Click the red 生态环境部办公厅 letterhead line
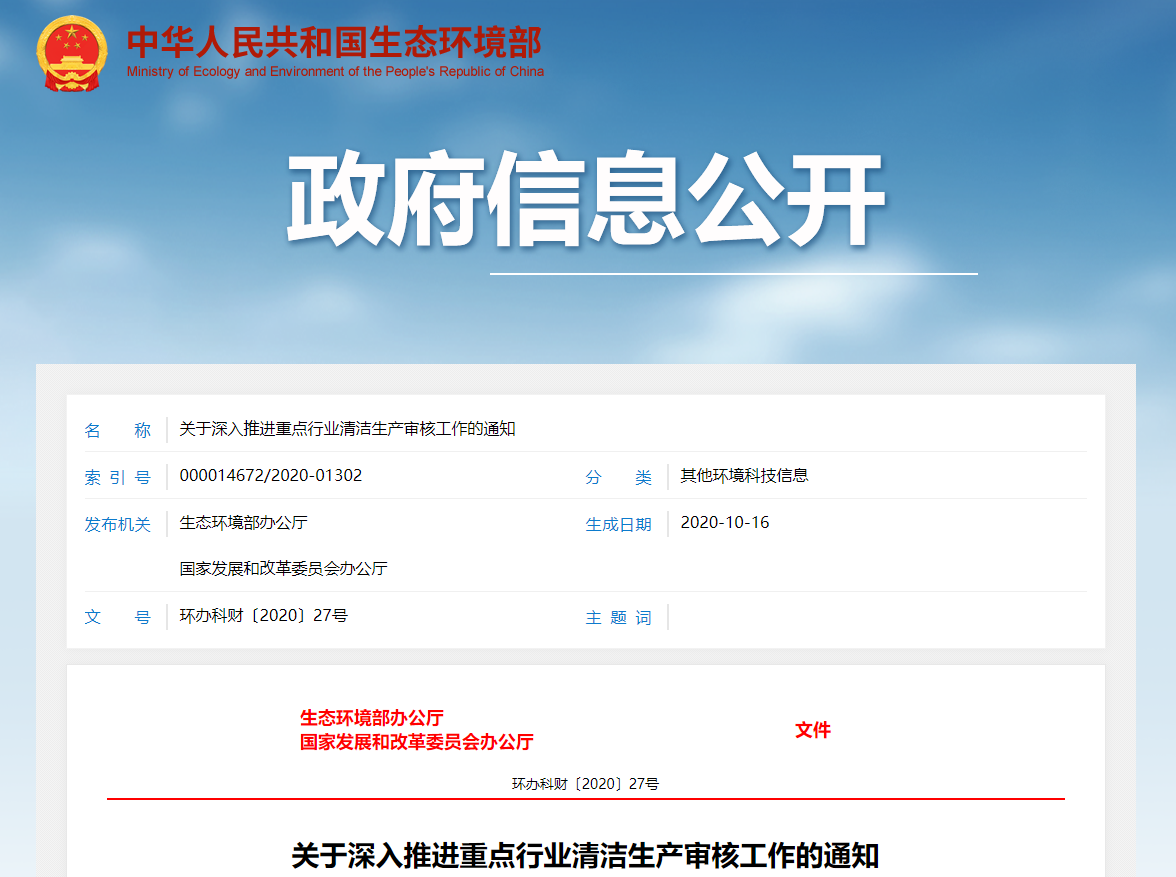 point(372,718)
